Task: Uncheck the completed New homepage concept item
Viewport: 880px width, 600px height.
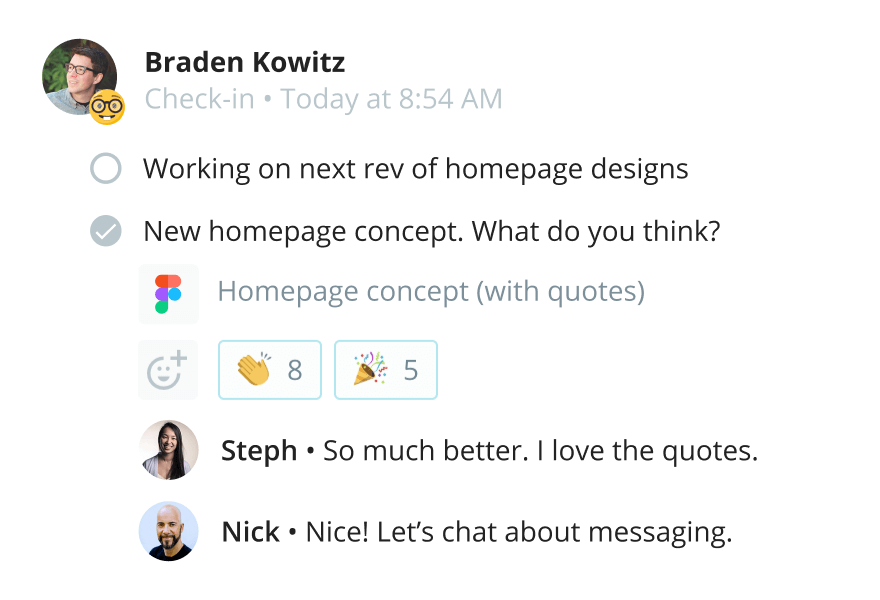Action: 106,232
